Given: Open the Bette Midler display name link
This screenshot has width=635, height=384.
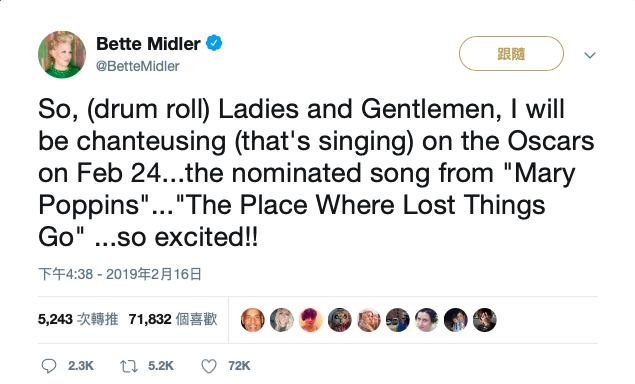Looking at the screenshot, I should click(148, 44).
